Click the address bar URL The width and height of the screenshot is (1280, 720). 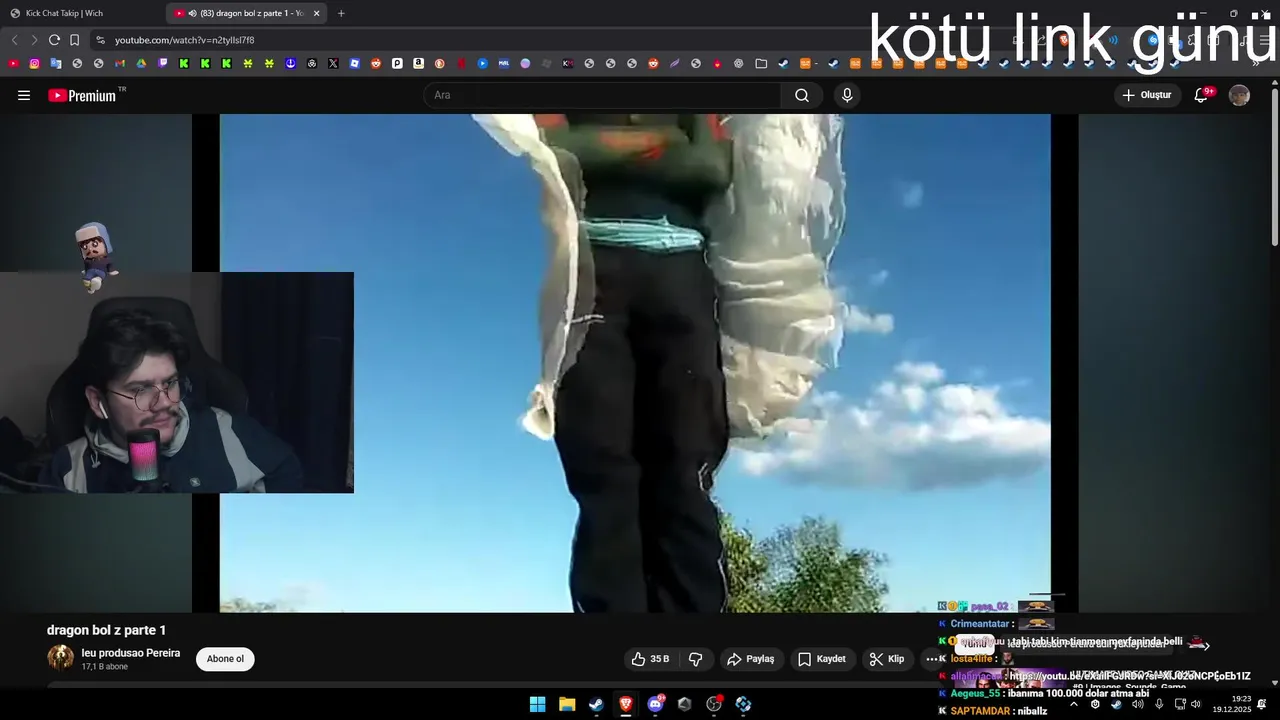click(185, 40)
